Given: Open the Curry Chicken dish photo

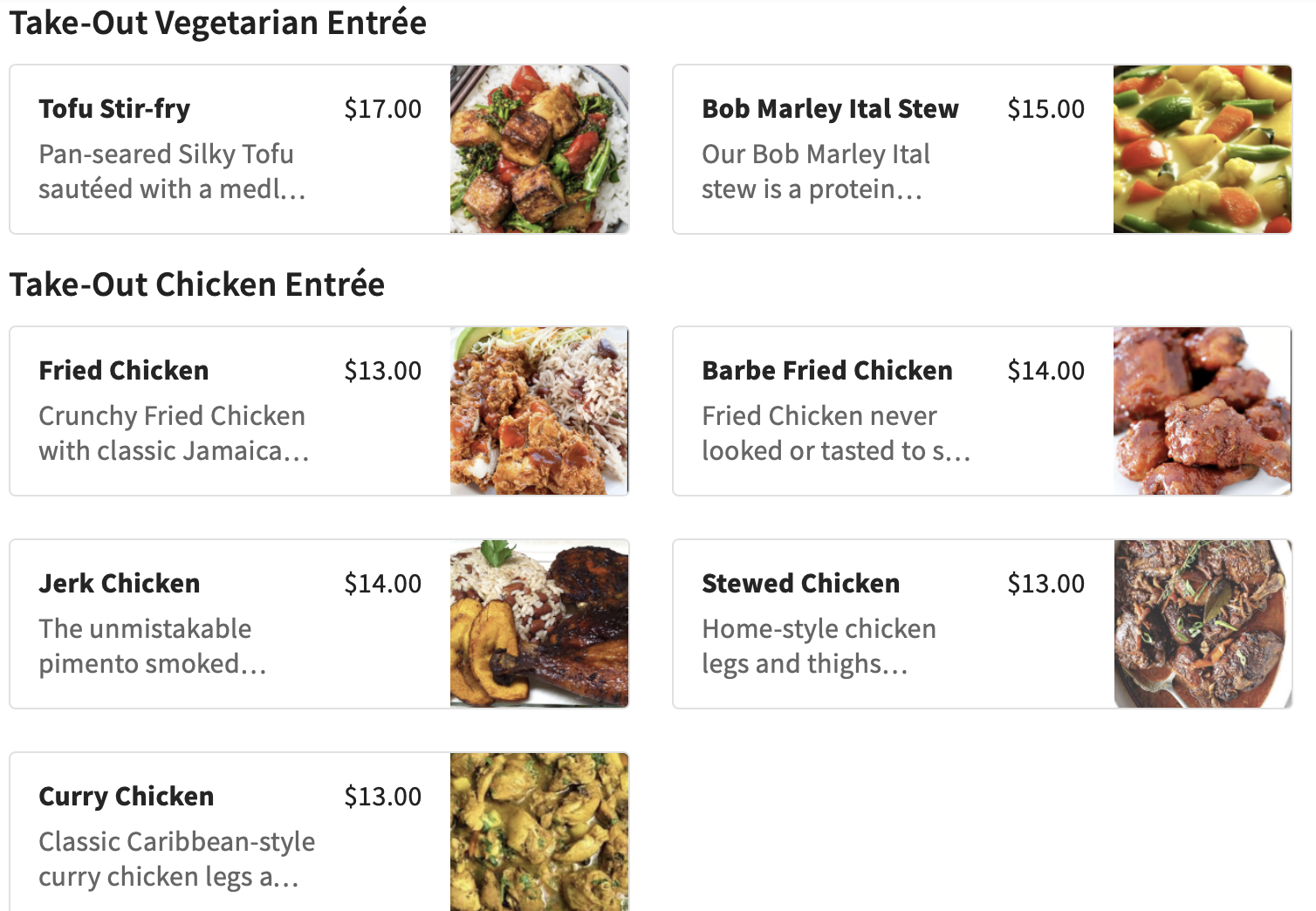Looking at the screenshot, I should 539,832.
